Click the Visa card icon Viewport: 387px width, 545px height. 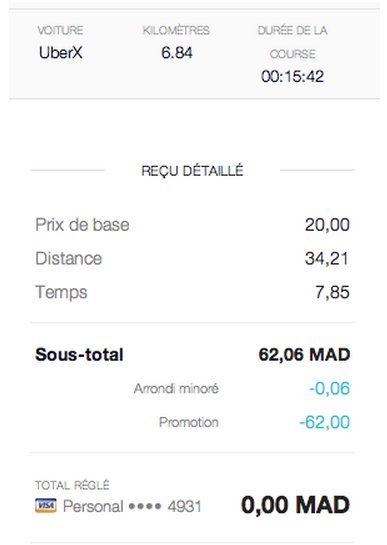(46, 505)
